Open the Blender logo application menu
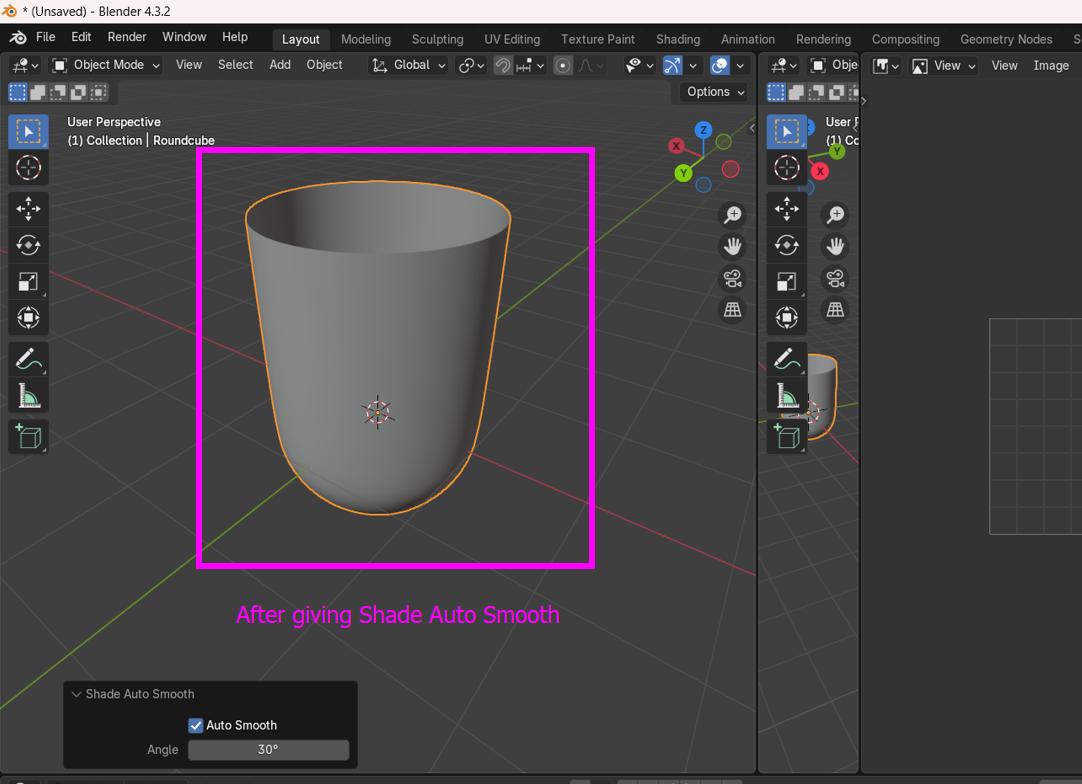Screen dimensions: 1082x784 point(19,37)
